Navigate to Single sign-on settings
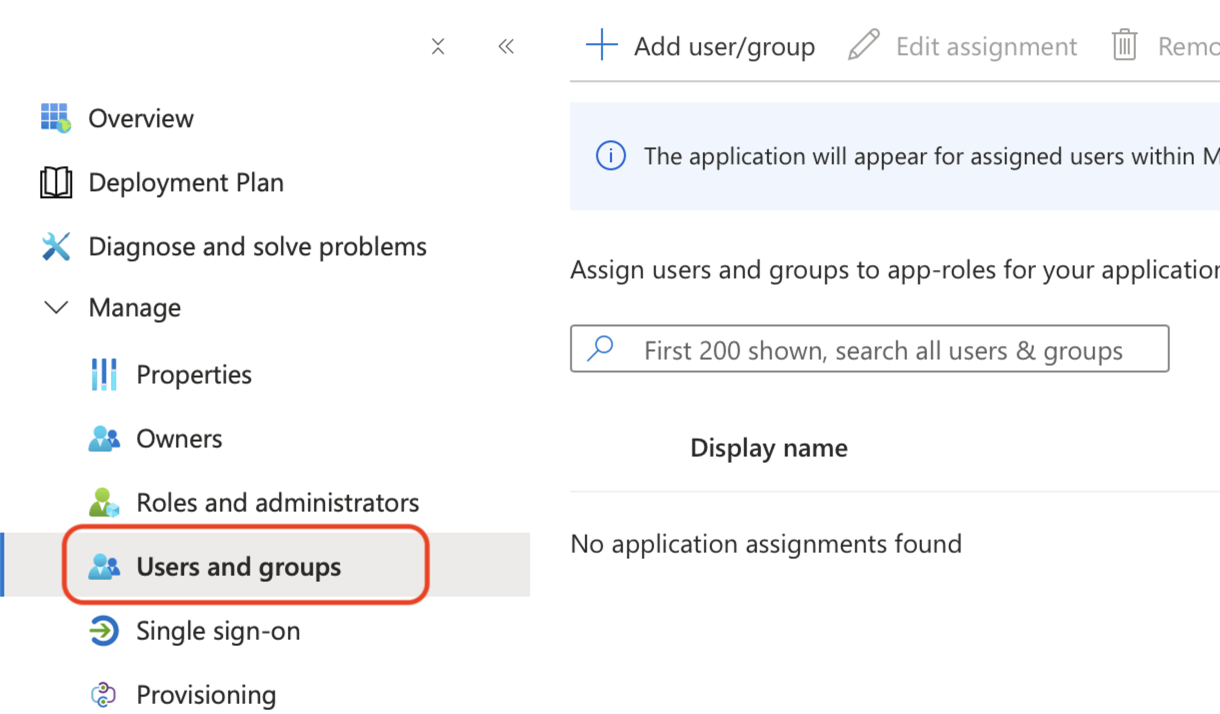 [x=218, y=631]
